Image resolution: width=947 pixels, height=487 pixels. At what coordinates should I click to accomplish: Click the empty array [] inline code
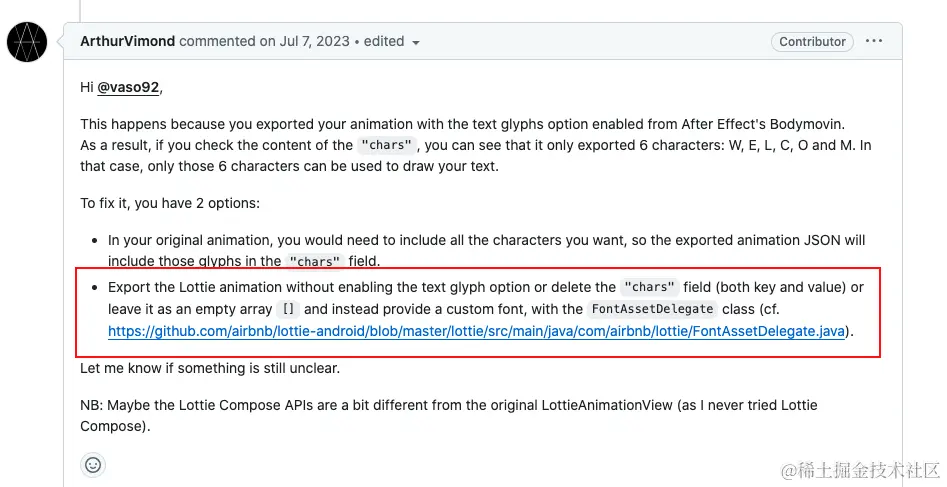click(x=288, y=309)
